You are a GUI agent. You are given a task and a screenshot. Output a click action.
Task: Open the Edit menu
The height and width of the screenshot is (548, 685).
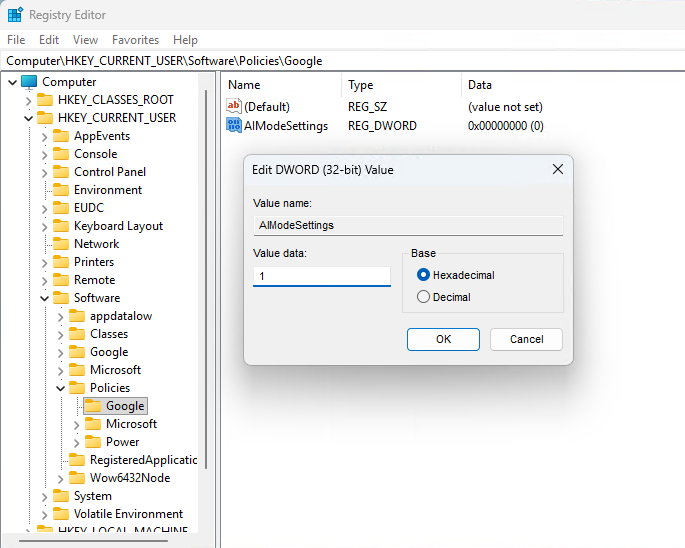click(x=49, y=40)
